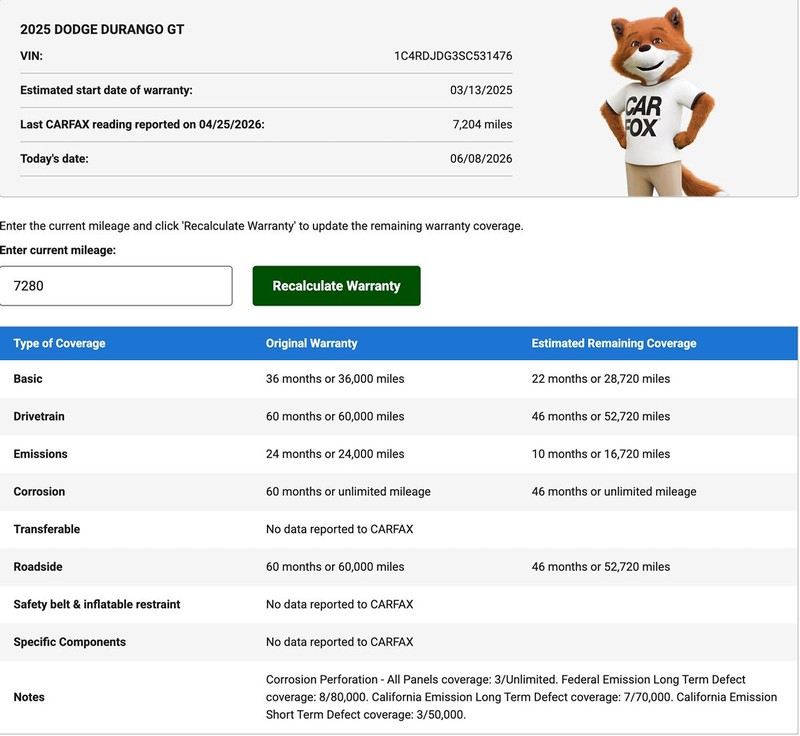Click the 7,204 miles CARFAX reading
The image size is (800, 736).
[482, 124]
